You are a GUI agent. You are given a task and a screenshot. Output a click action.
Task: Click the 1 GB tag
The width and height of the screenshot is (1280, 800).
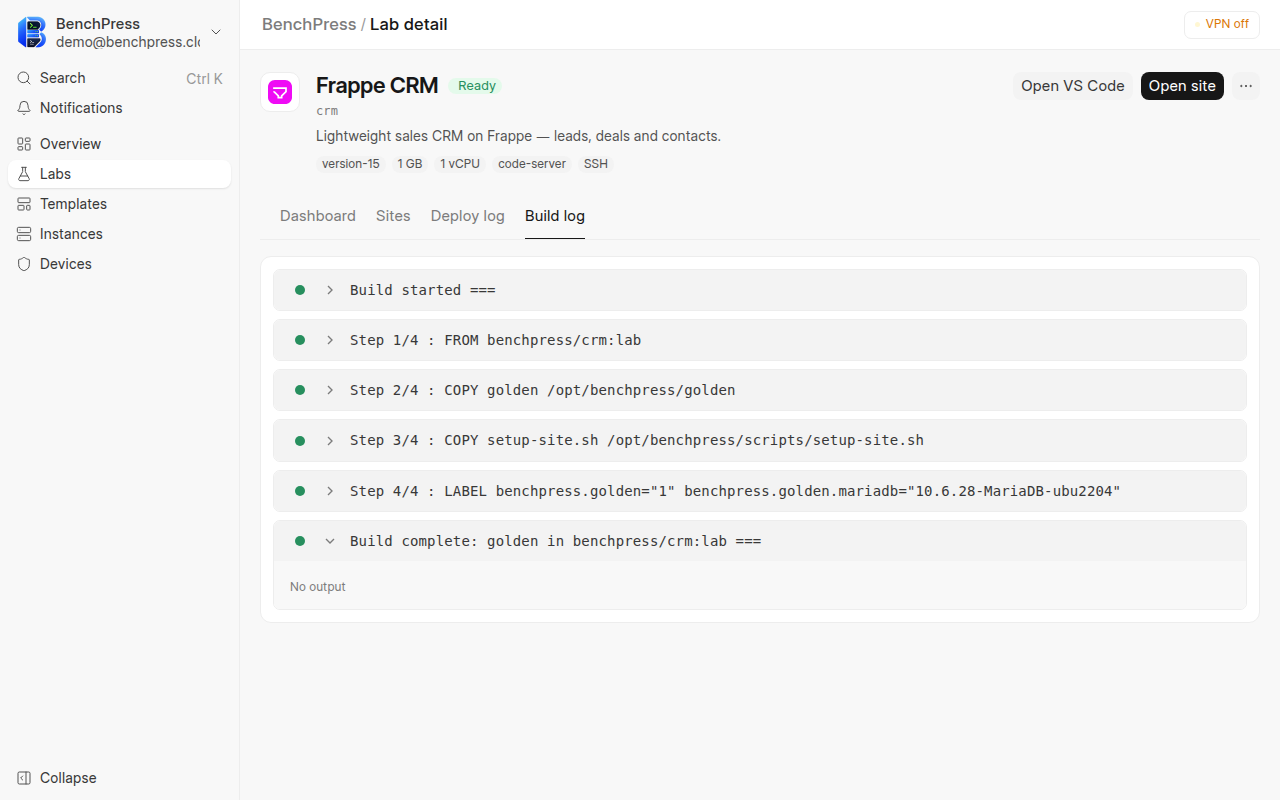[x=410, y=164]
